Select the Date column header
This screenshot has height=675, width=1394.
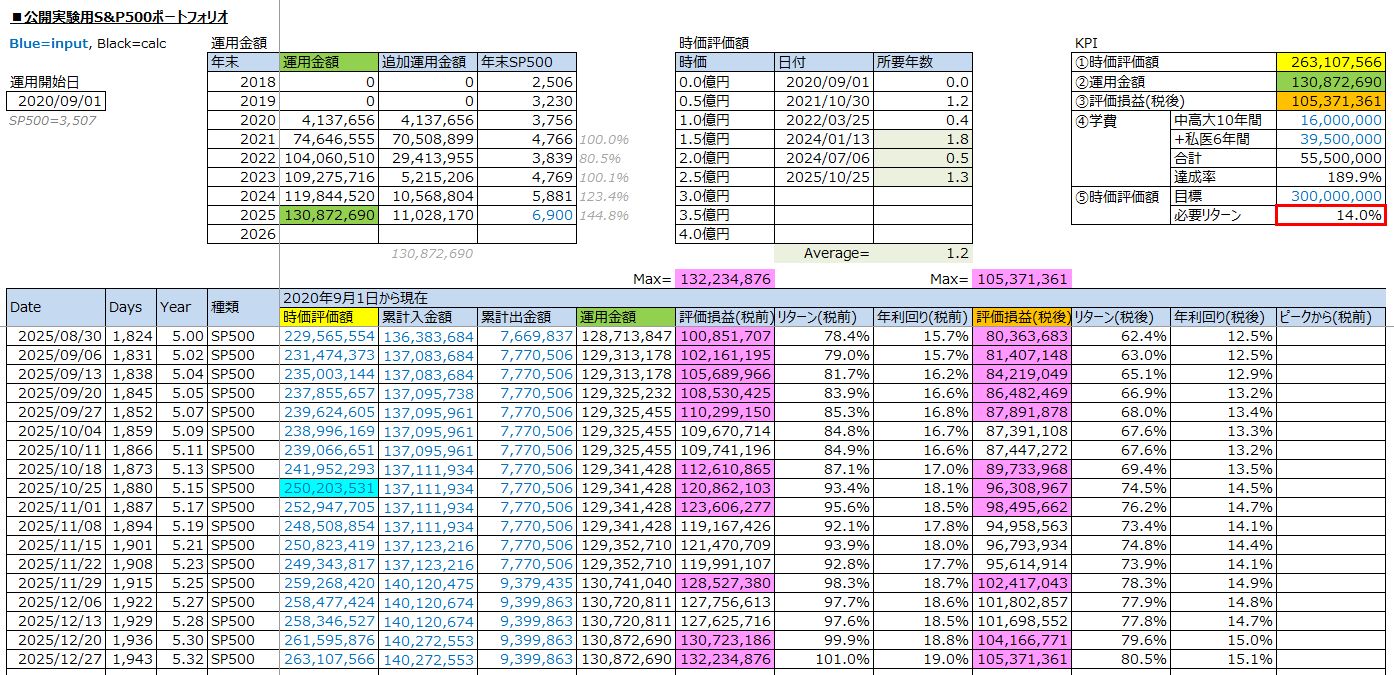coord(56,307)
